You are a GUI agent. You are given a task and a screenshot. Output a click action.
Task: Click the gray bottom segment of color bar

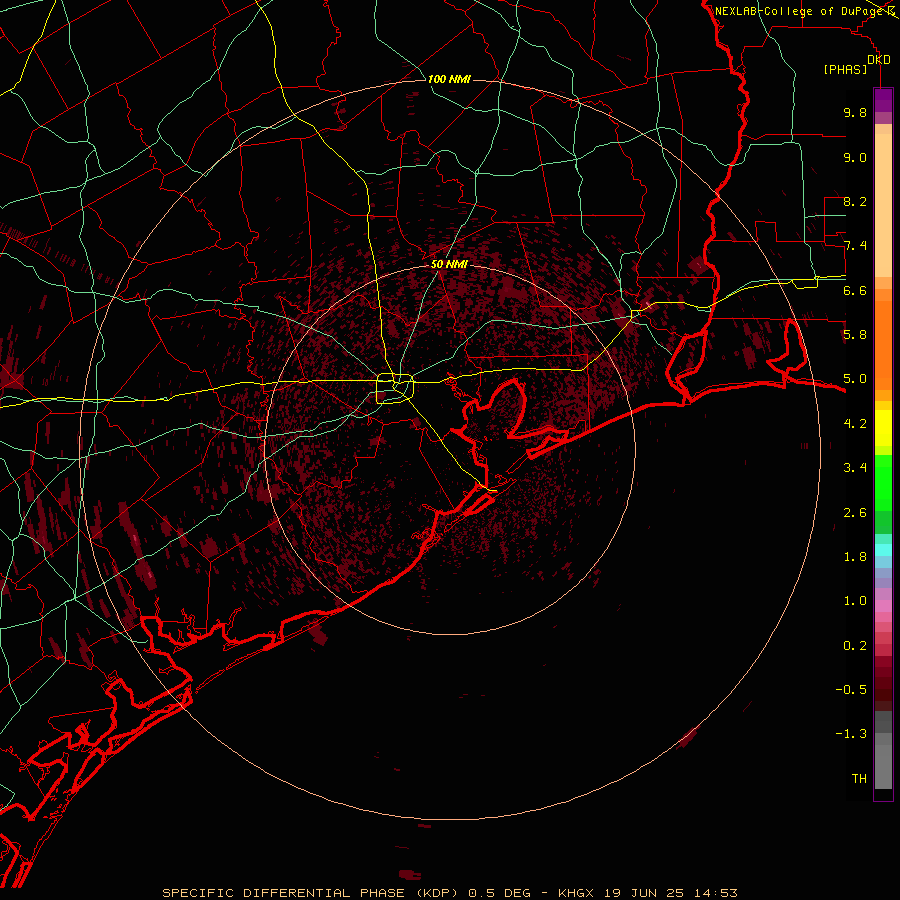click(883, 763)
